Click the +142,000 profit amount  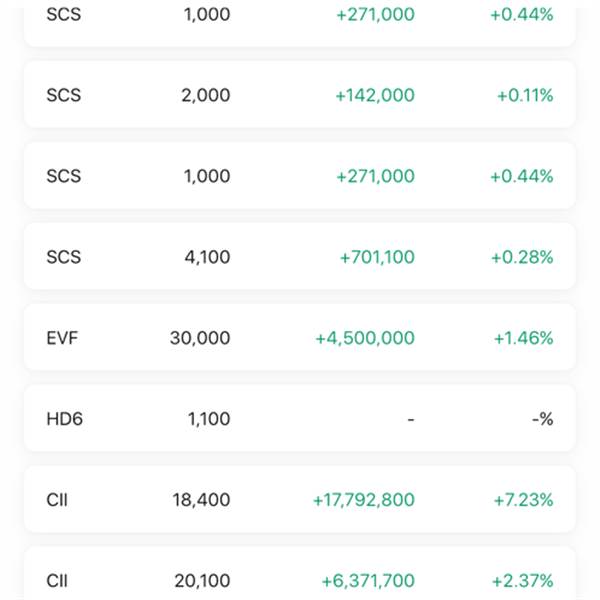[x=375, y=95]
